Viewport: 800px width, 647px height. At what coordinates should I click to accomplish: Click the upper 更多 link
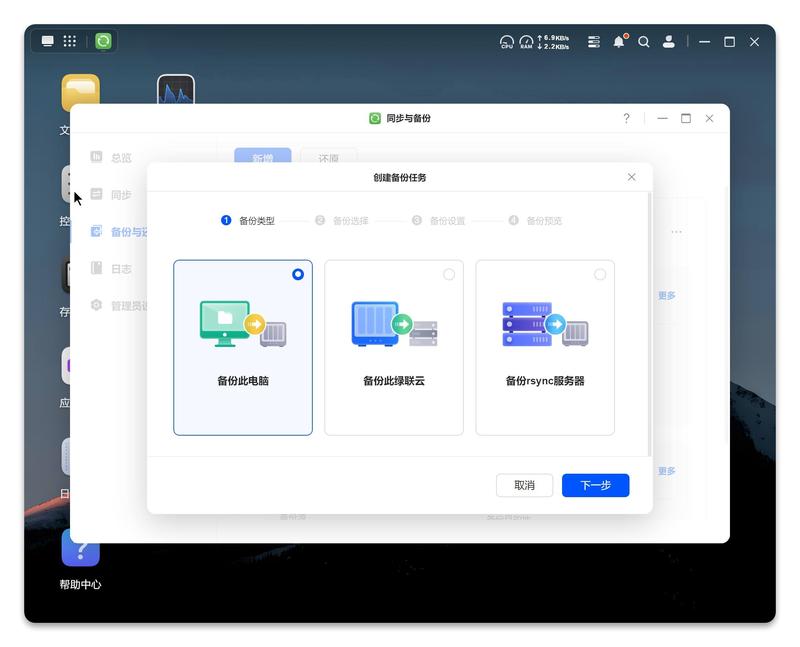click(x=666, y=295)
